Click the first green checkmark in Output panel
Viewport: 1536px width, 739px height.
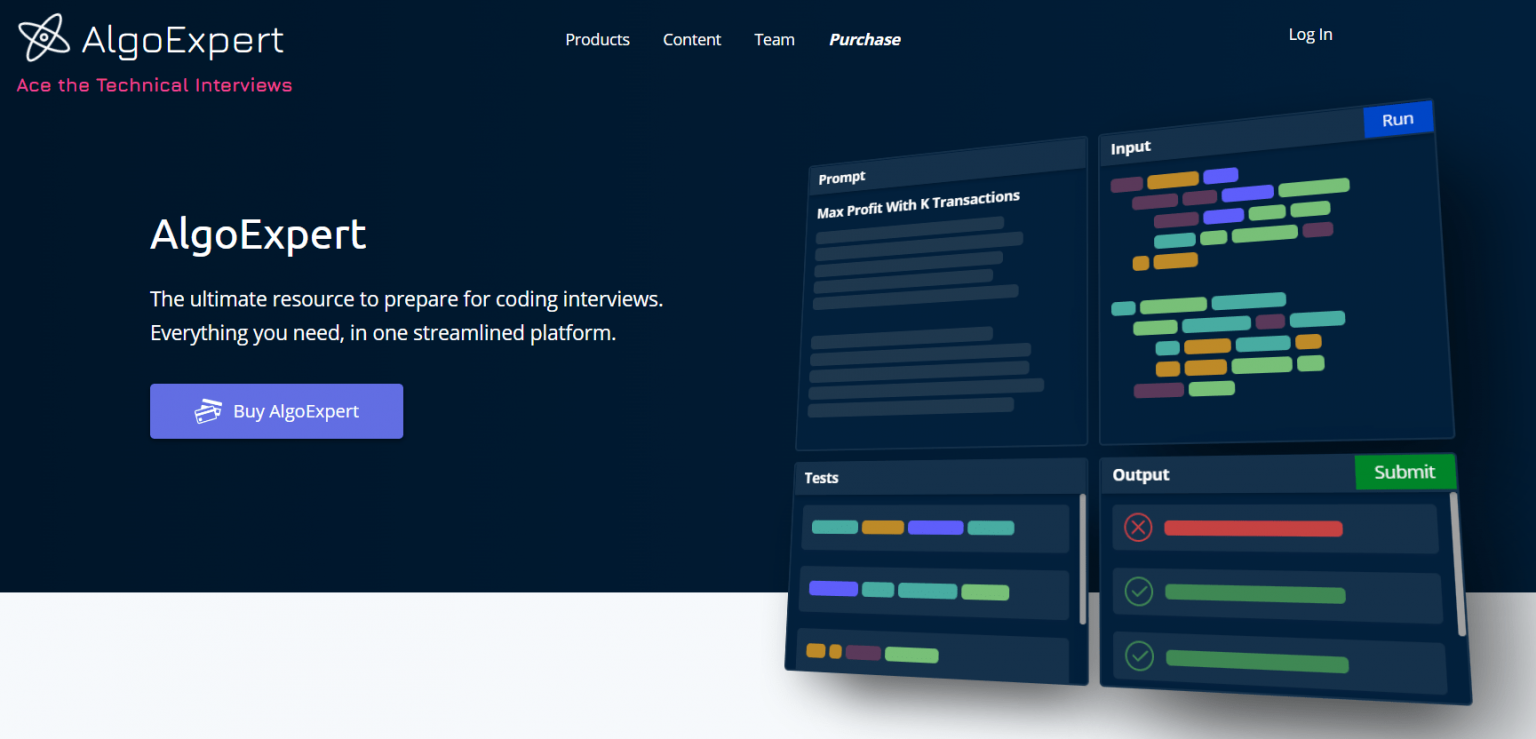click(1140, 591)
